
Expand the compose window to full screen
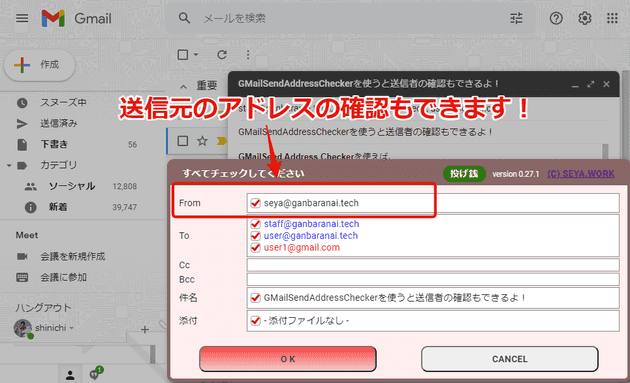tap(590, 84)
